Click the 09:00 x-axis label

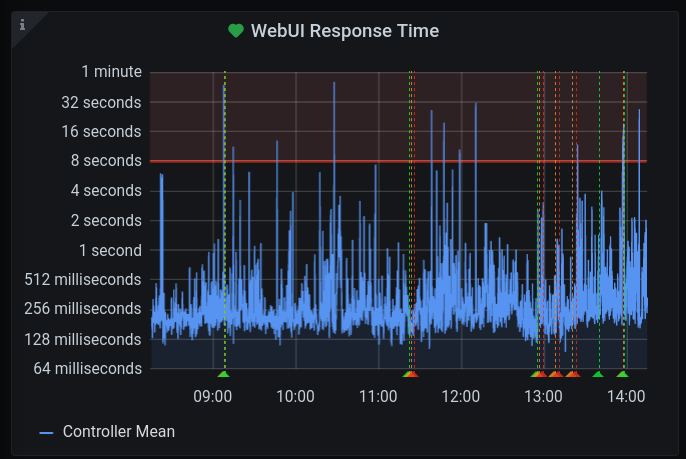click(213, 396)
